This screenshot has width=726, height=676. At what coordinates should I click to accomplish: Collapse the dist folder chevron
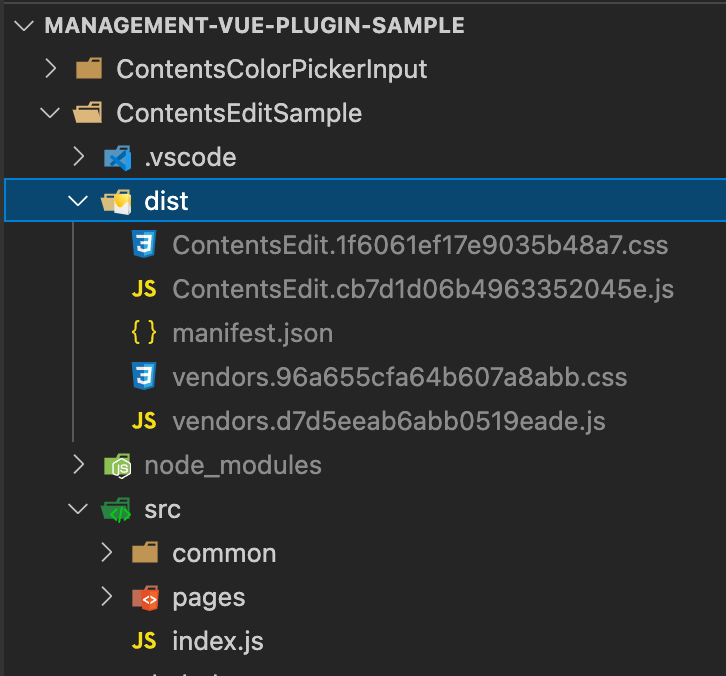(x=78, y=201)
